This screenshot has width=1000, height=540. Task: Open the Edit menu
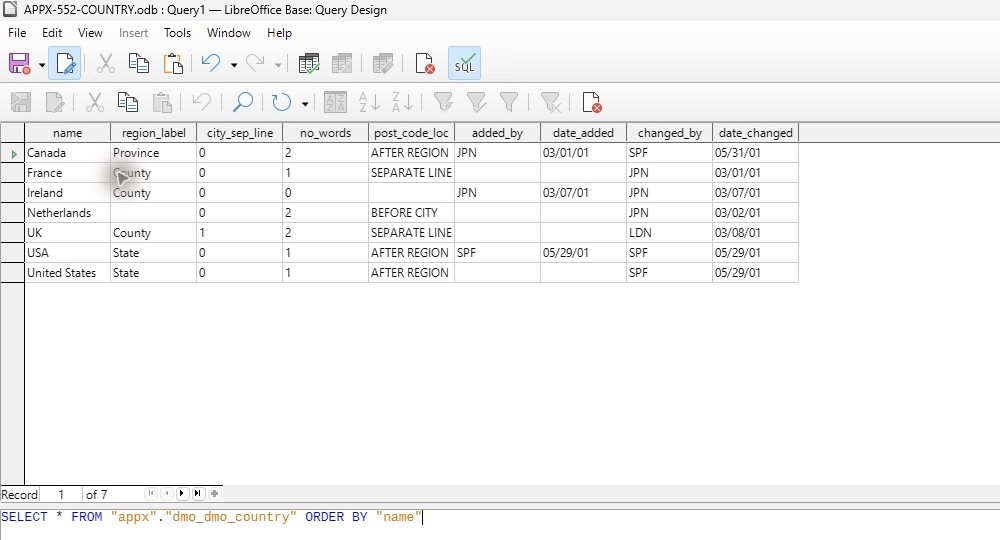52,33
